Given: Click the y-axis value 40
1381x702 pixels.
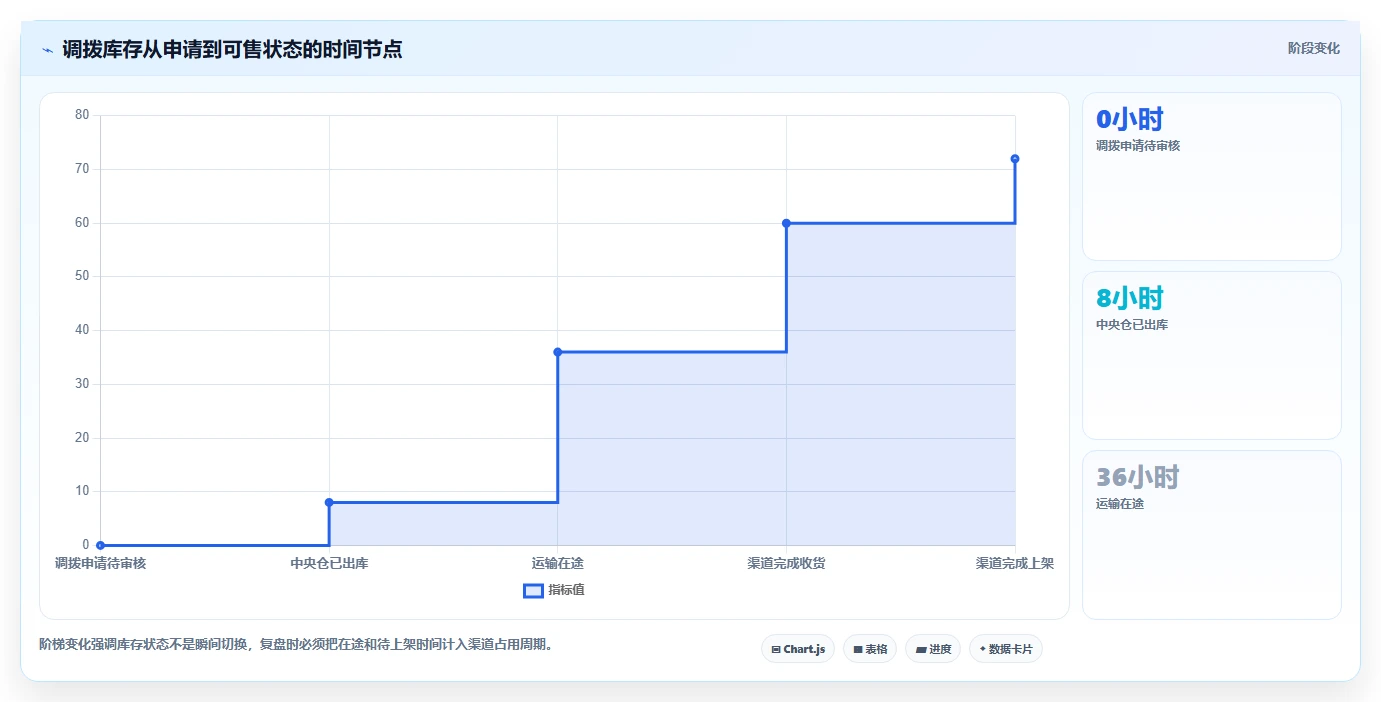Looking at the screenshot, I should click(x=82, y=330).
